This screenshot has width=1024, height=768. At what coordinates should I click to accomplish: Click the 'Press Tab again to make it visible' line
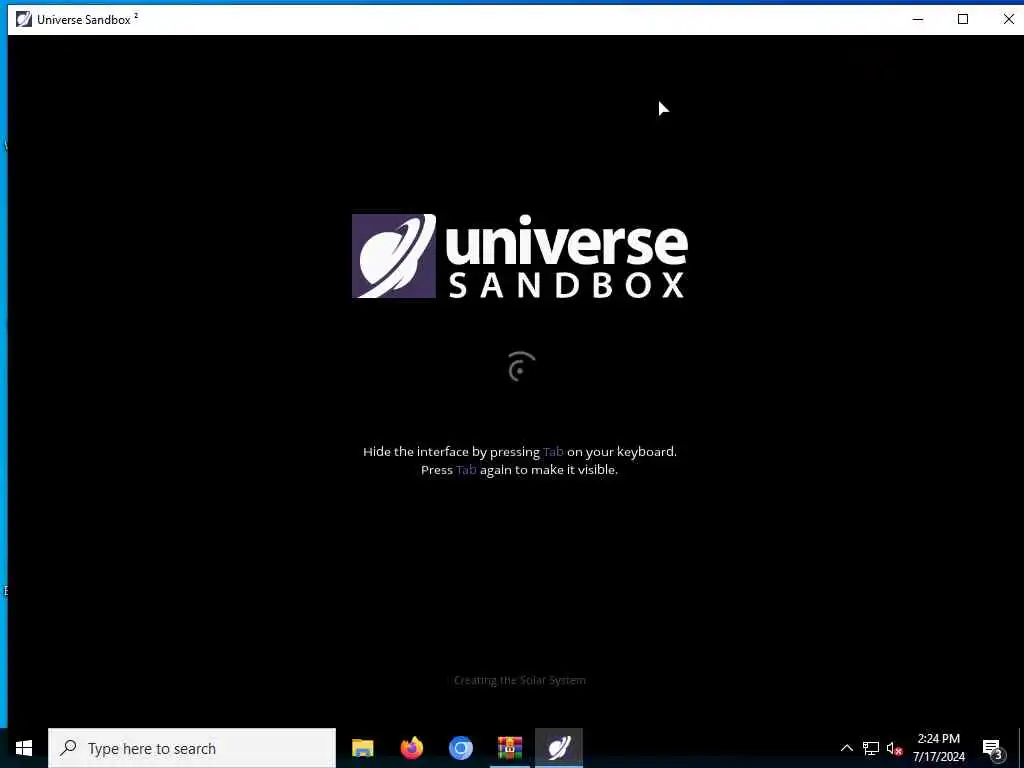[x=519, y=470]
